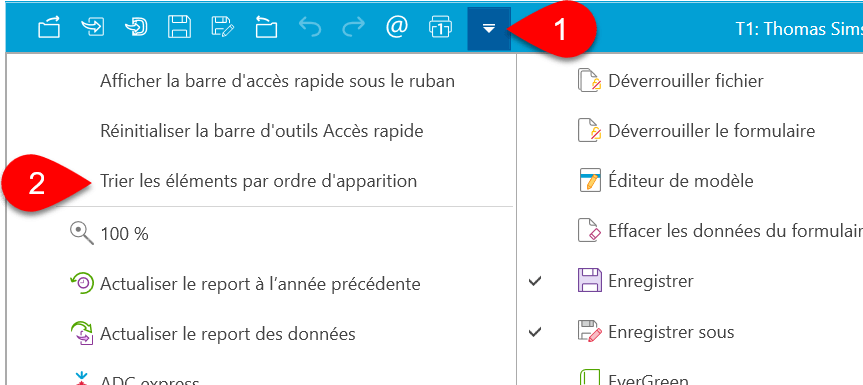Click the print icon in toolbar

440,27
